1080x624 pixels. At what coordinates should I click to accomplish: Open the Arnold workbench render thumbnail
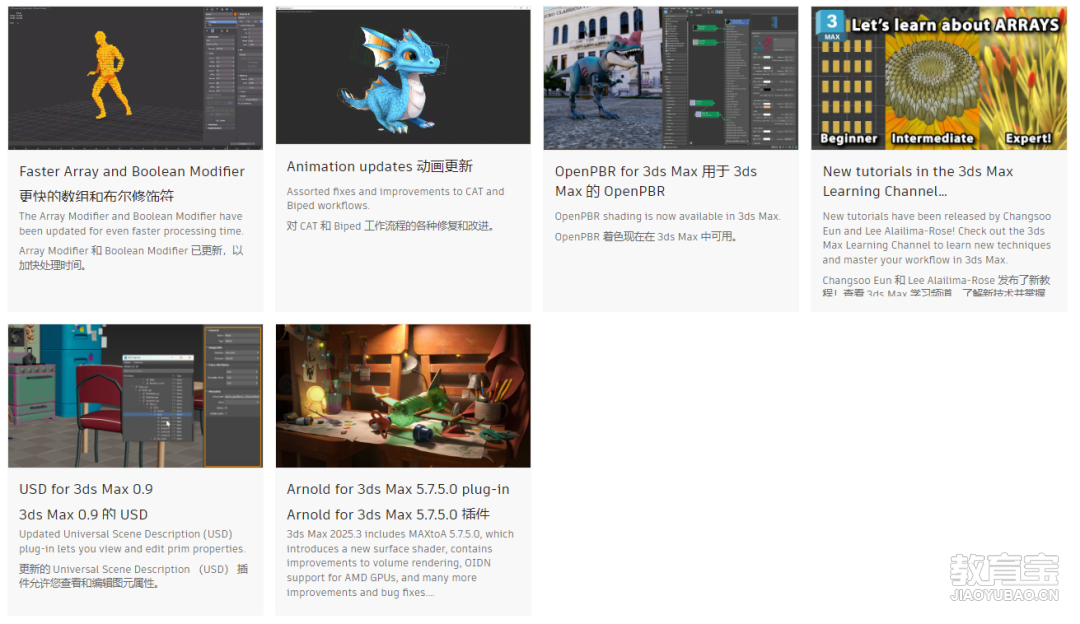[x=403, y=396]
